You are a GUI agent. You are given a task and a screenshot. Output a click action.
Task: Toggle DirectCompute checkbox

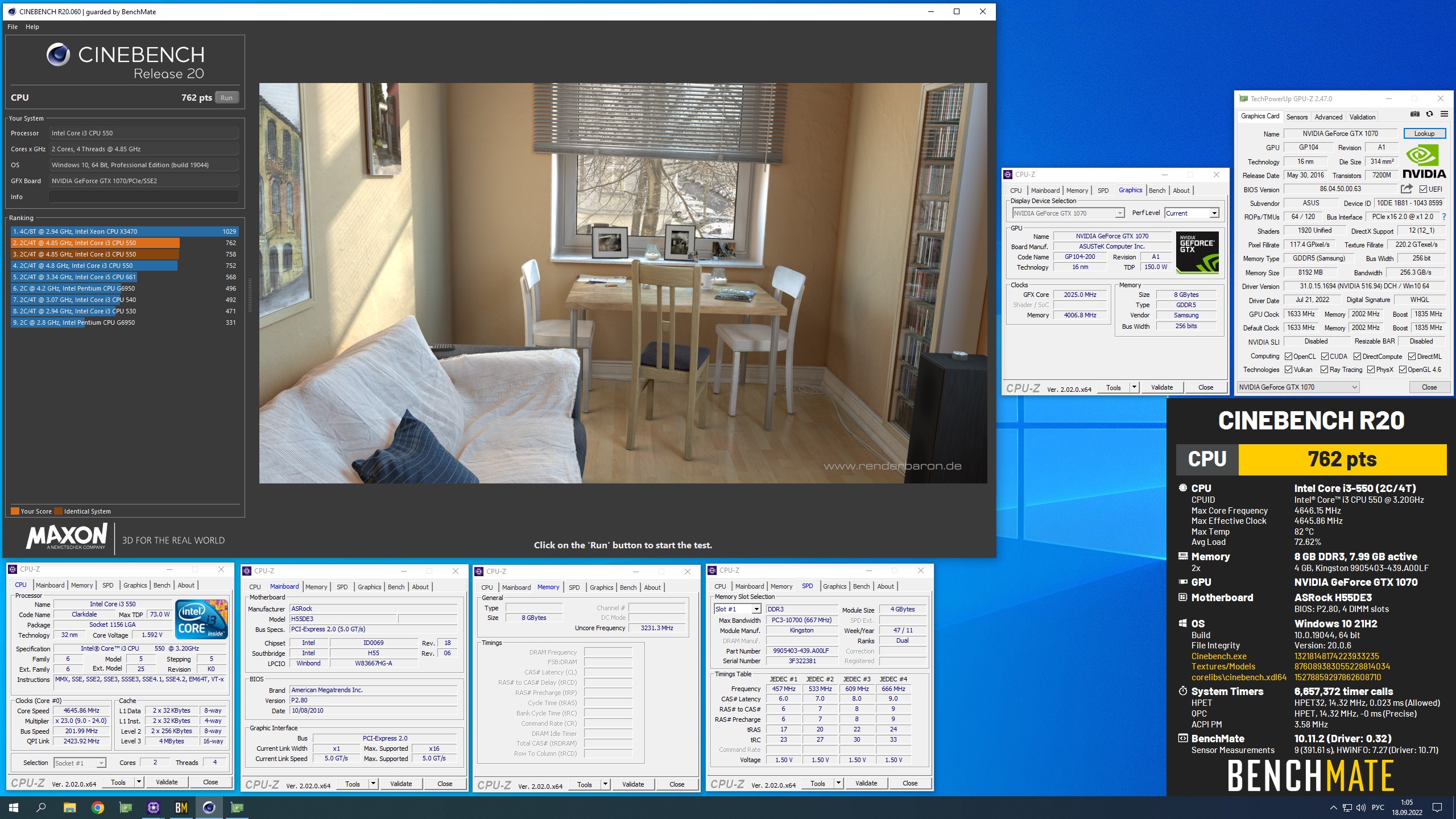tap(1358, 357)
